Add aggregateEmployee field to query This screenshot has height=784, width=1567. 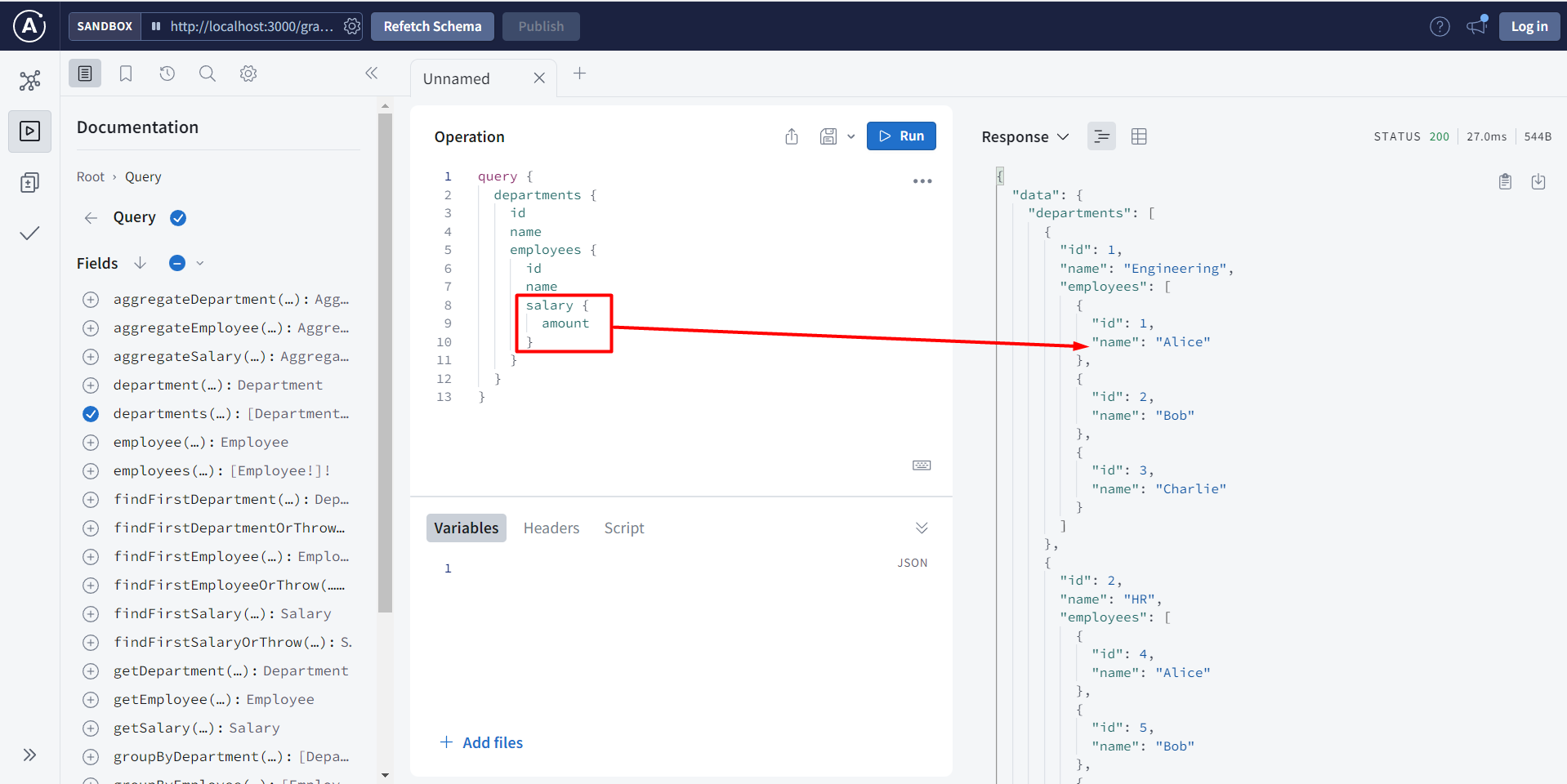91,328
